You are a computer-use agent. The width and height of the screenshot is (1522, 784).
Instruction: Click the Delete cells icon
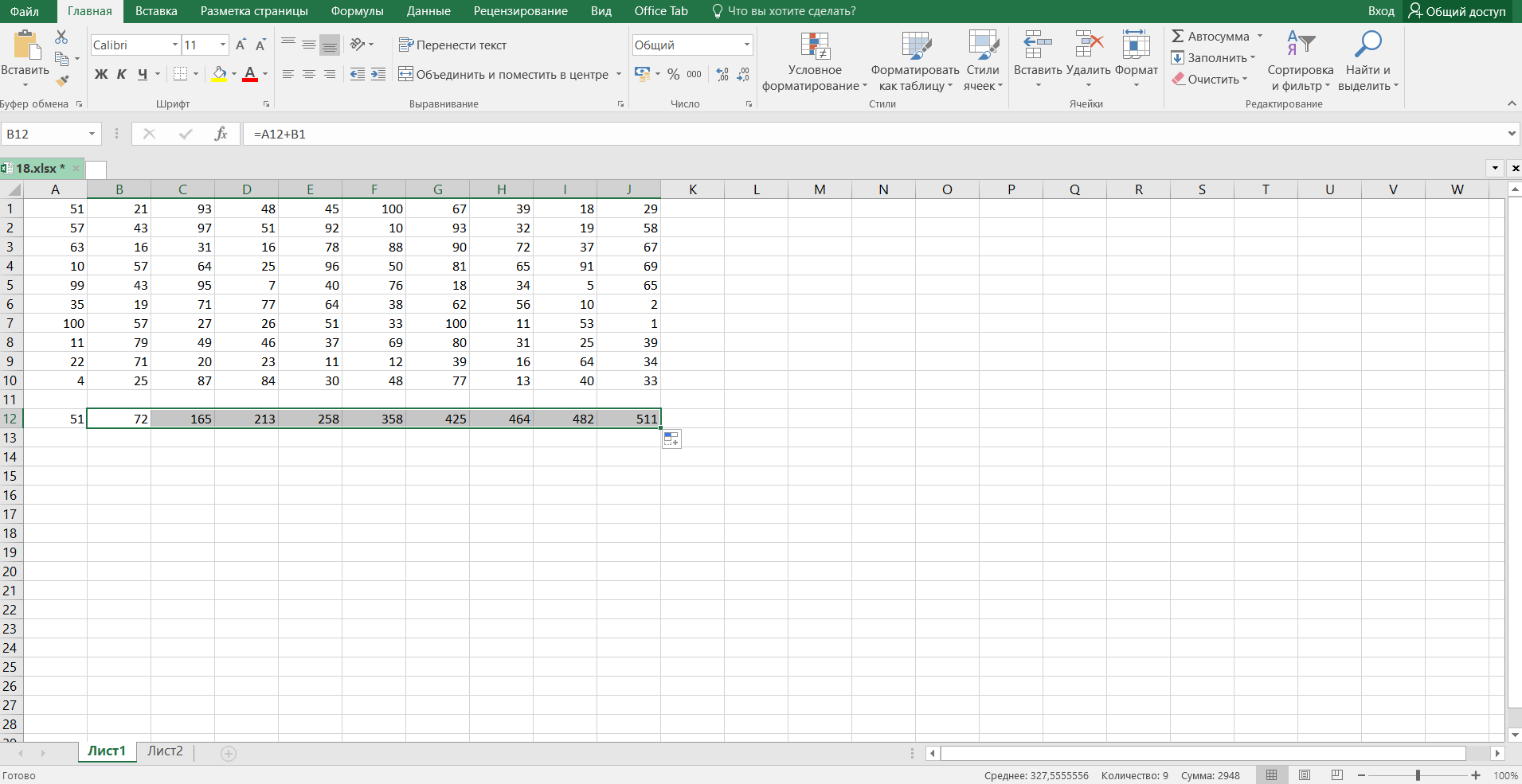(1089, 45)
